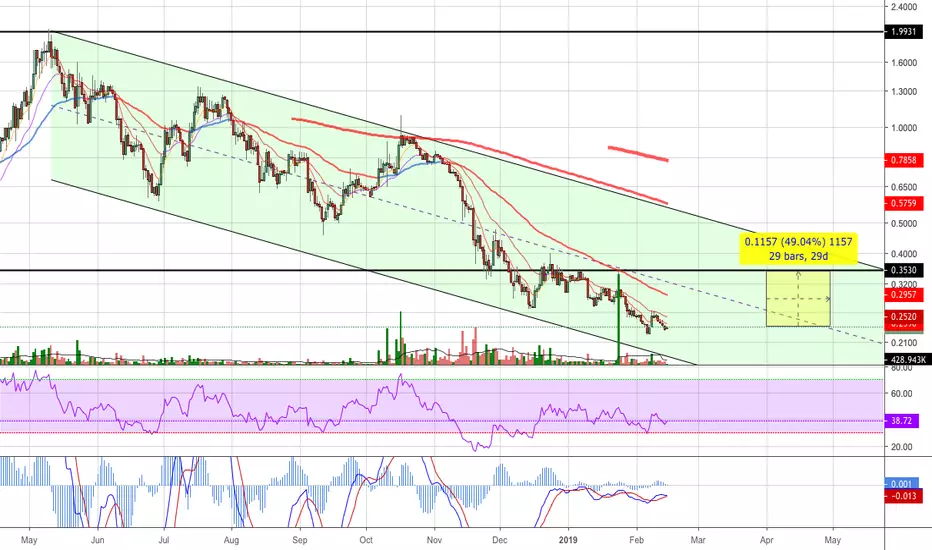Click the Nov label on time axis
932x550 pixels.
434,540
